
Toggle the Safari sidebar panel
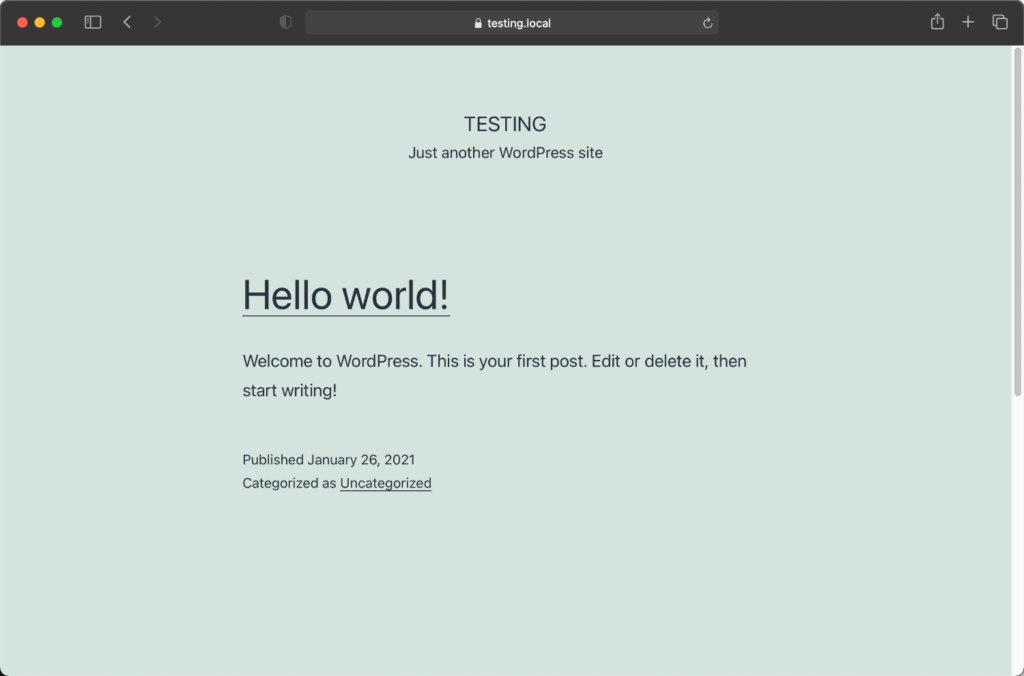click(93, 22)
